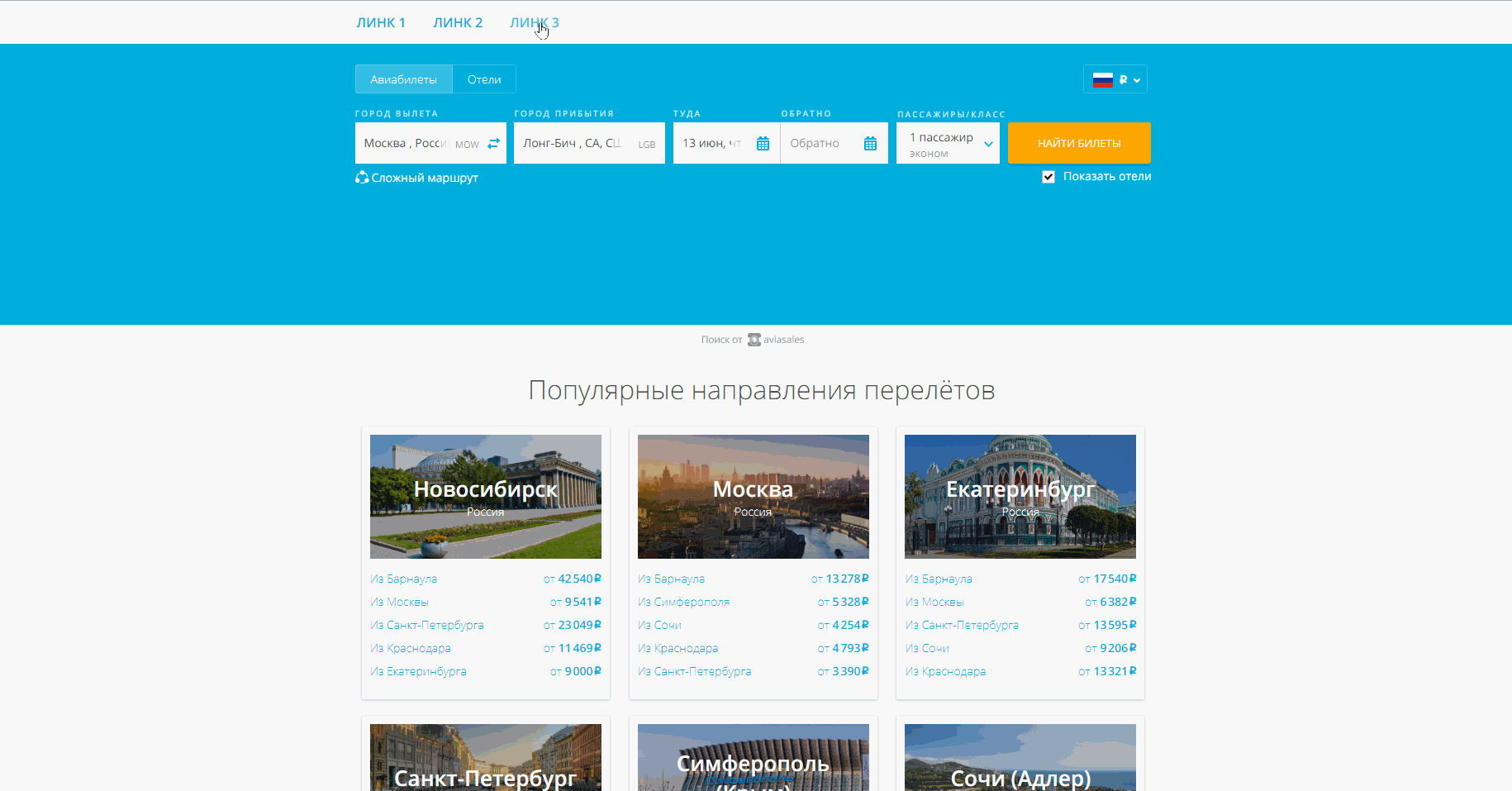The width and height of the screenshot is (1512, 791).
Task: Open the Сочи (Адлер) destination image
Action: [1020, 757]
